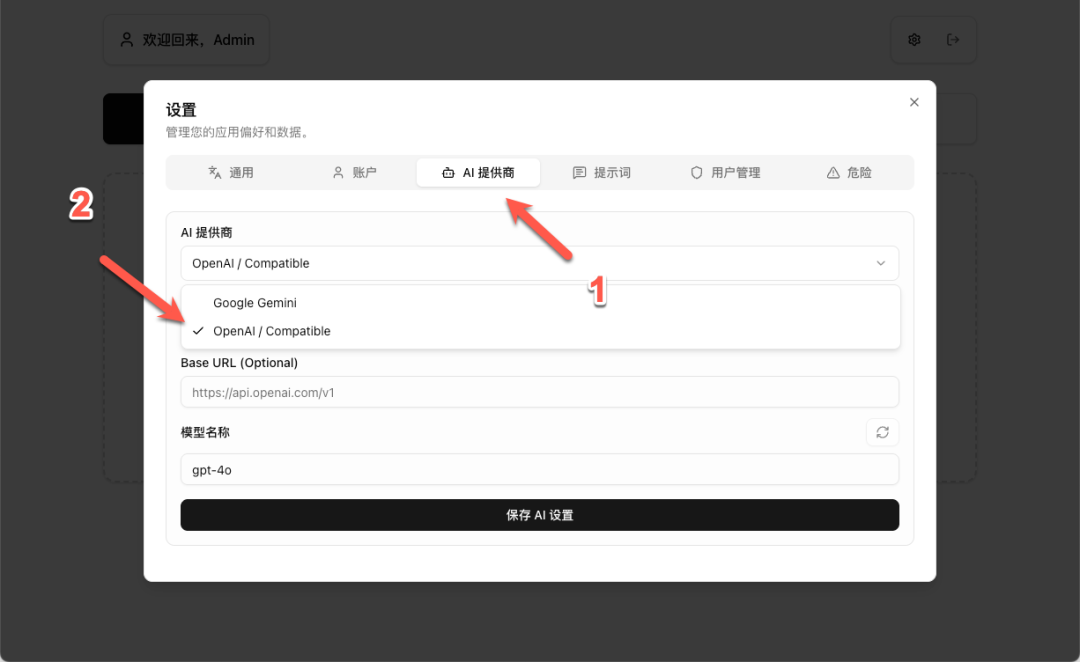The height and width of the screenshot is (662, 1080).
Task: Click the 模型名称 field containing gpt-4o
Action: (x=539, y=469)
